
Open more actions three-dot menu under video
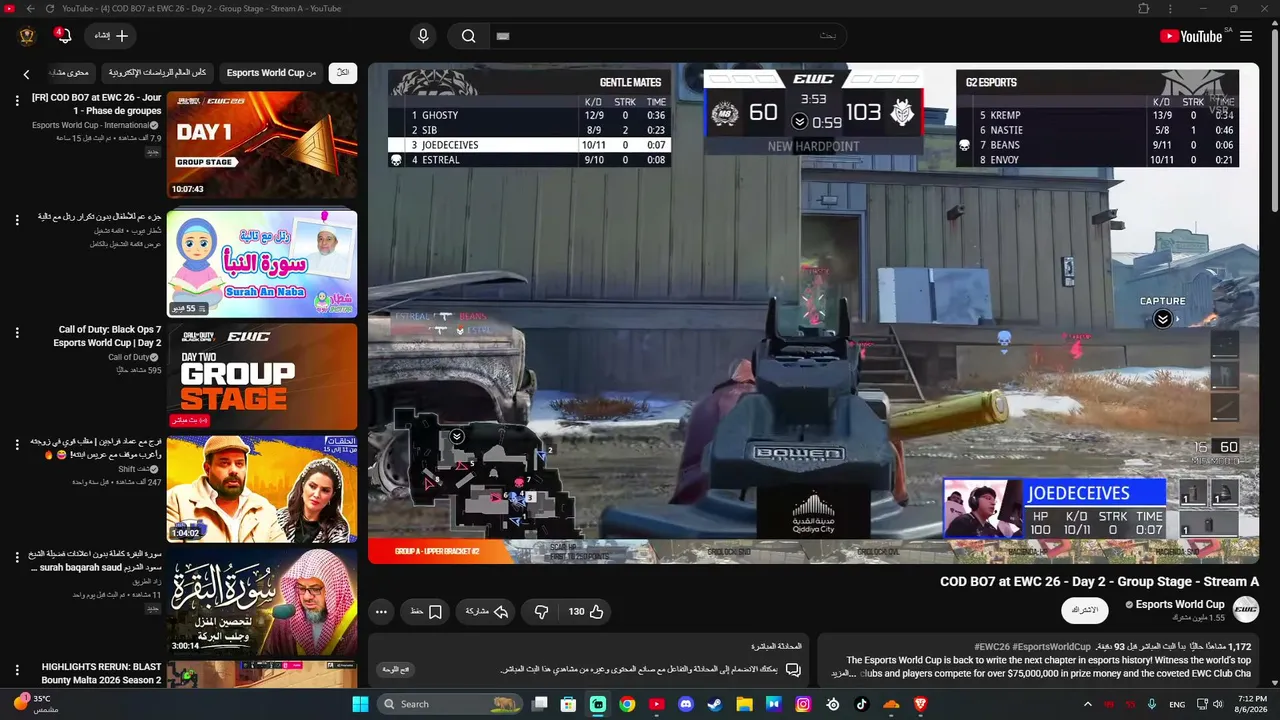click(x=381, y=611)
